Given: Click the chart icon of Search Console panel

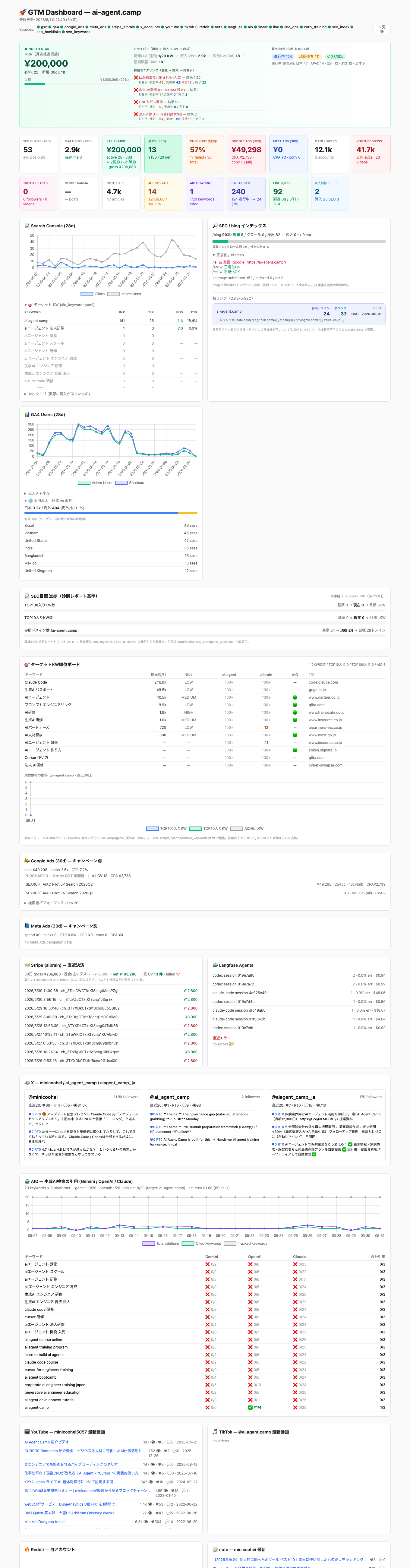Looking at the screenshot, I should 27,226.
